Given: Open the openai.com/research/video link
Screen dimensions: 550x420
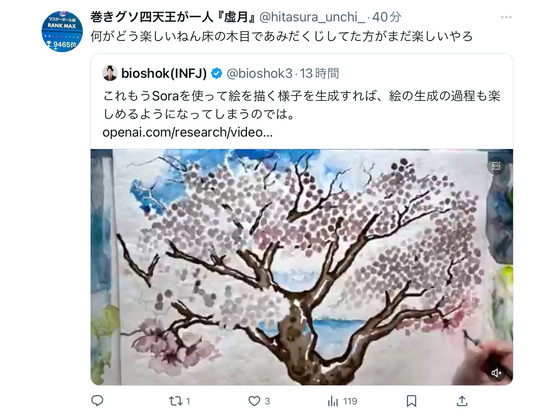Looking at the screenshot, I should tap(187, 132).
